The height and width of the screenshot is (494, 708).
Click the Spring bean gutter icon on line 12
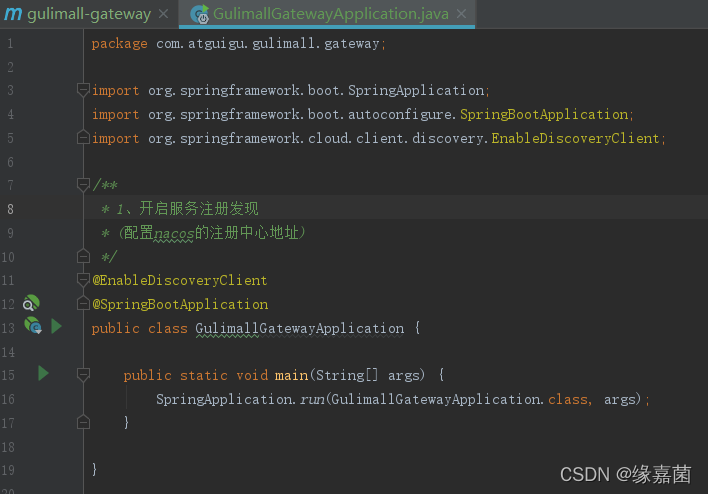pos(31,303)
